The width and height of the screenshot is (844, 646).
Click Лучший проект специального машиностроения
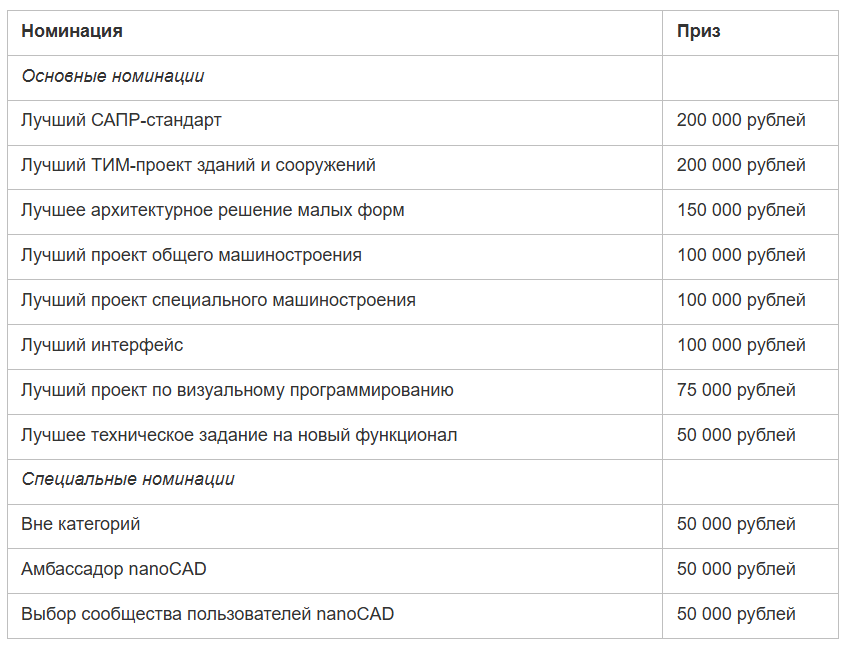click(218, 300)
